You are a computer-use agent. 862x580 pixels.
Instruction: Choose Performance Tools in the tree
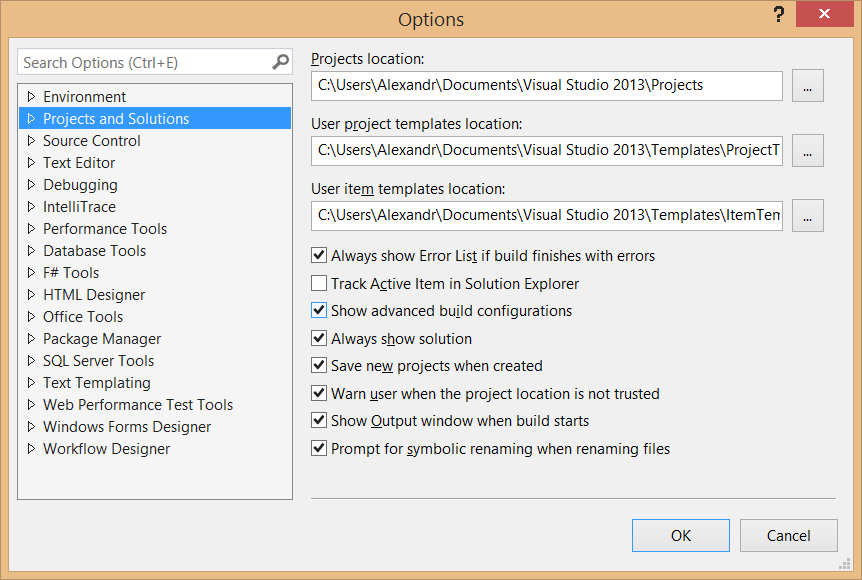point(105,229)
